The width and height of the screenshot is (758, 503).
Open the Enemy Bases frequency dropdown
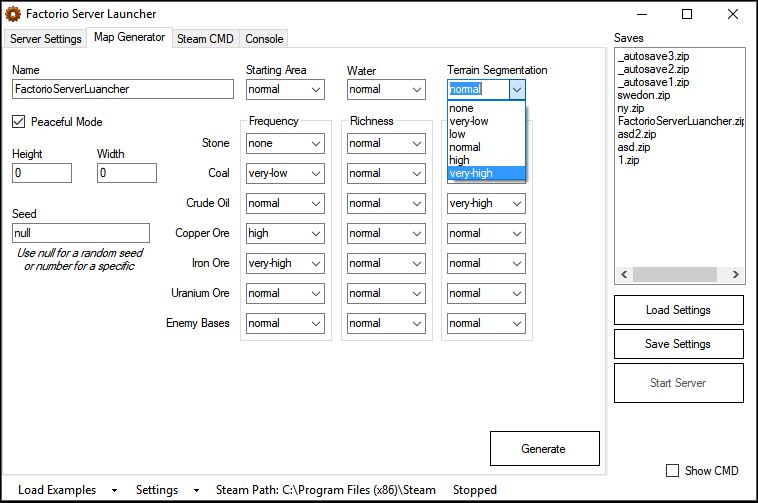[285, 323]
